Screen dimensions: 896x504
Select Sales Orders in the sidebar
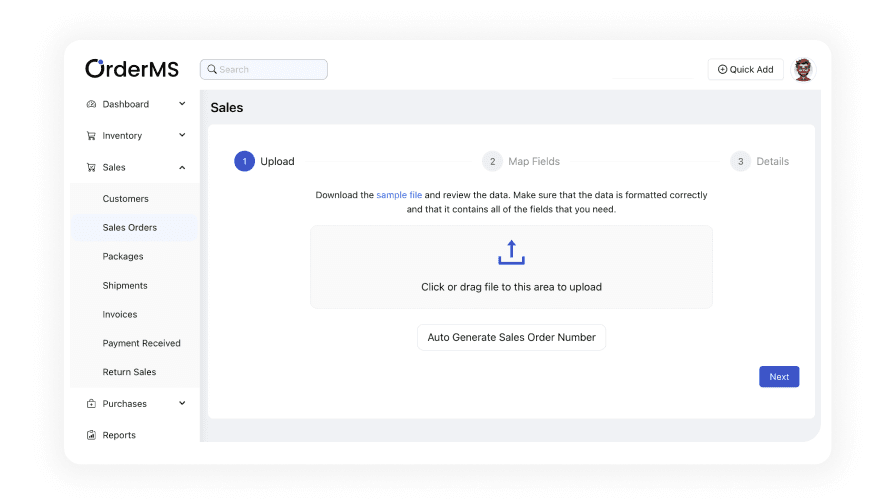[129, 228]
